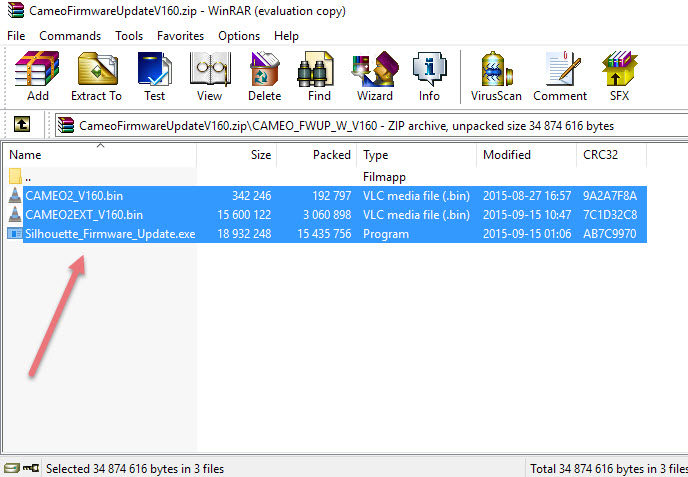This screenshot has height=477, width=688.
Task: Click packed value 15 435 756
Action: 324,234
